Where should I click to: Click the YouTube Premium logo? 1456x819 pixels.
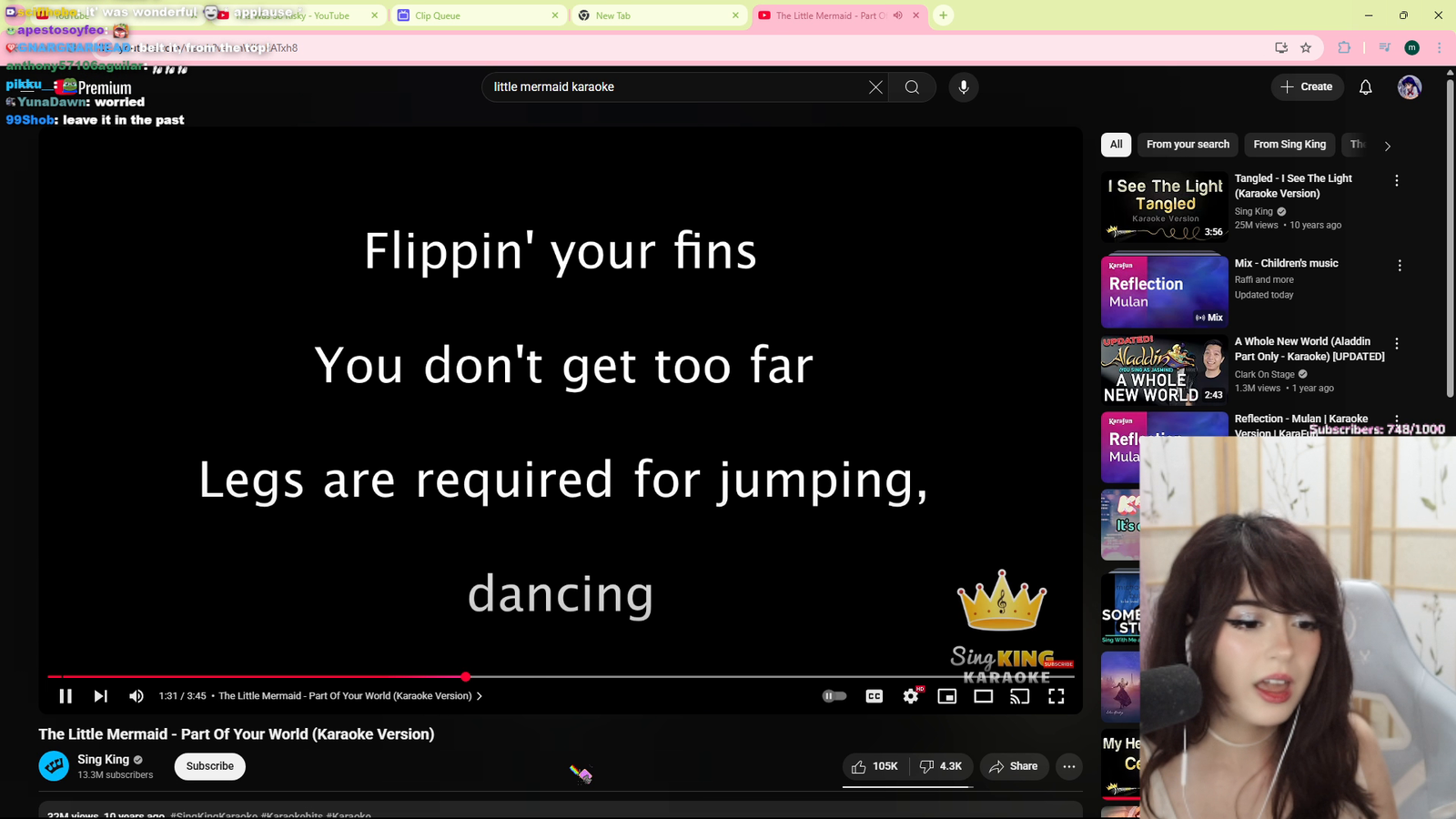94,87
